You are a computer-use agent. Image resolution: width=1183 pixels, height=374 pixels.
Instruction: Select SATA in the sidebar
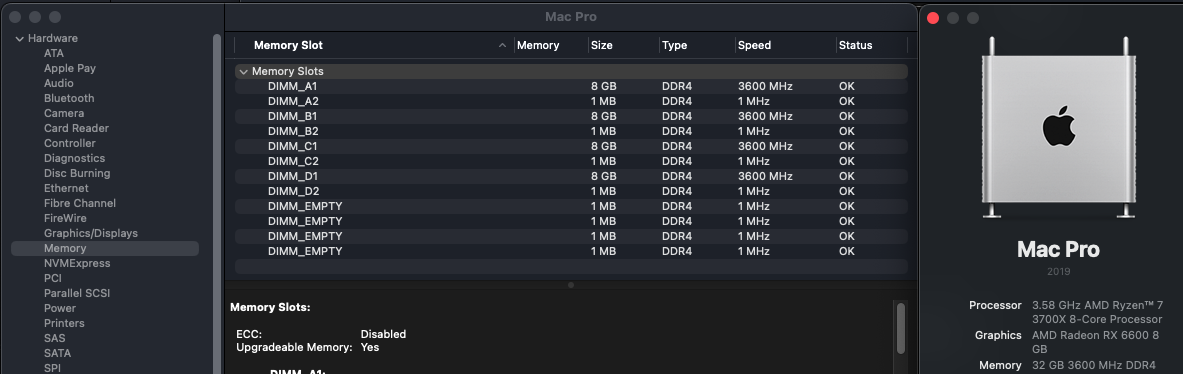tap(57, 354)
